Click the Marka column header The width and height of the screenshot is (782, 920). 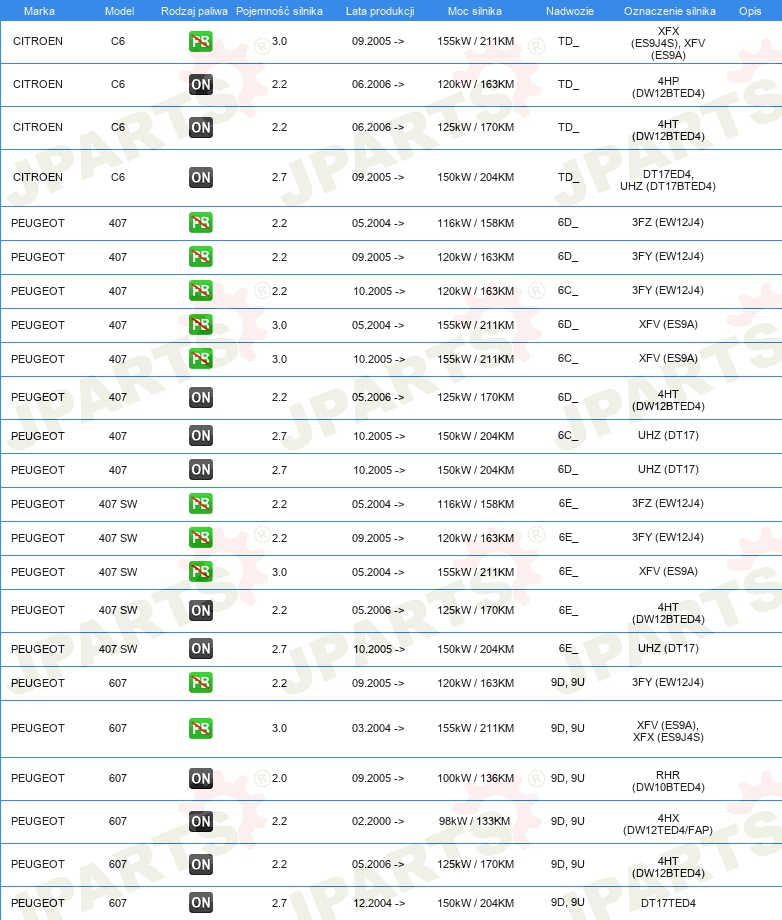point(39,11)
